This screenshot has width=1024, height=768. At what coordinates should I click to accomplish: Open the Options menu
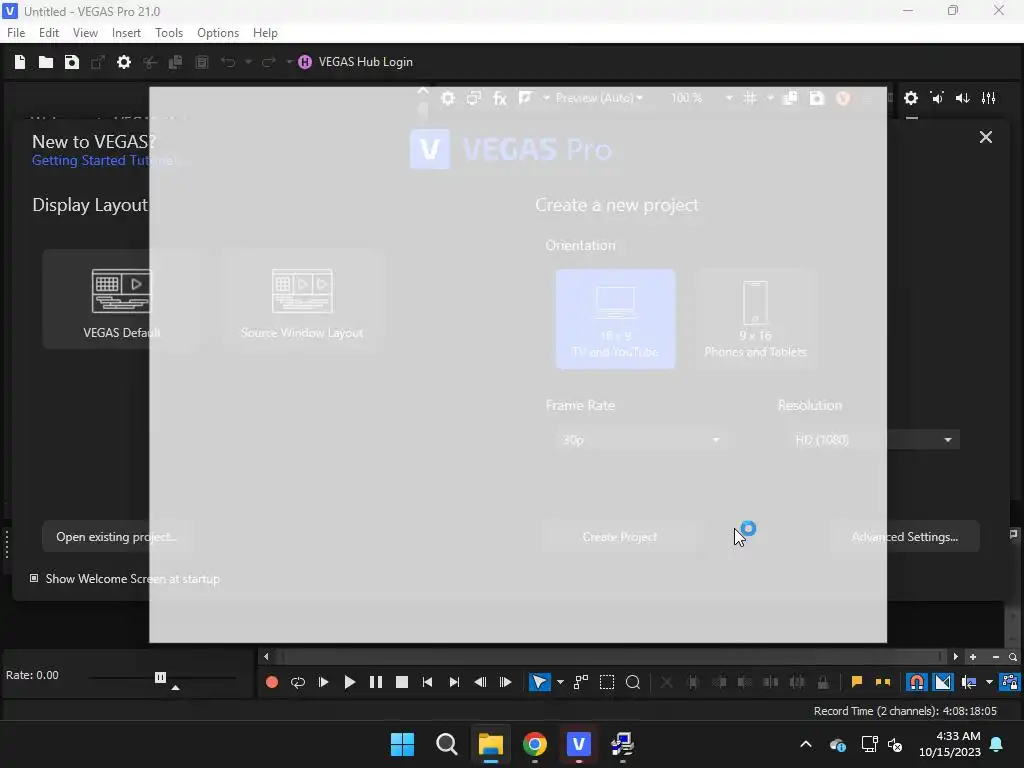[x=218, y=33]
